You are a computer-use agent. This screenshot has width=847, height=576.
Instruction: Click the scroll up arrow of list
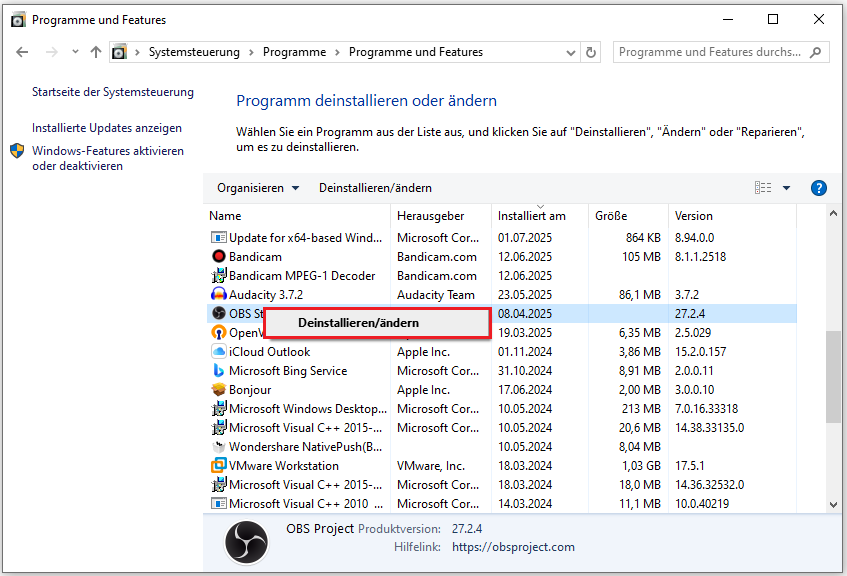pyautogui.click(x=833, y=213)
